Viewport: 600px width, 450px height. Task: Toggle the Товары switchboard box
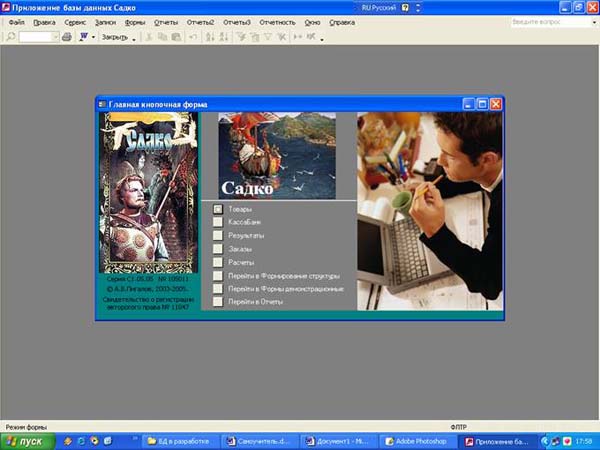[218, 209]
